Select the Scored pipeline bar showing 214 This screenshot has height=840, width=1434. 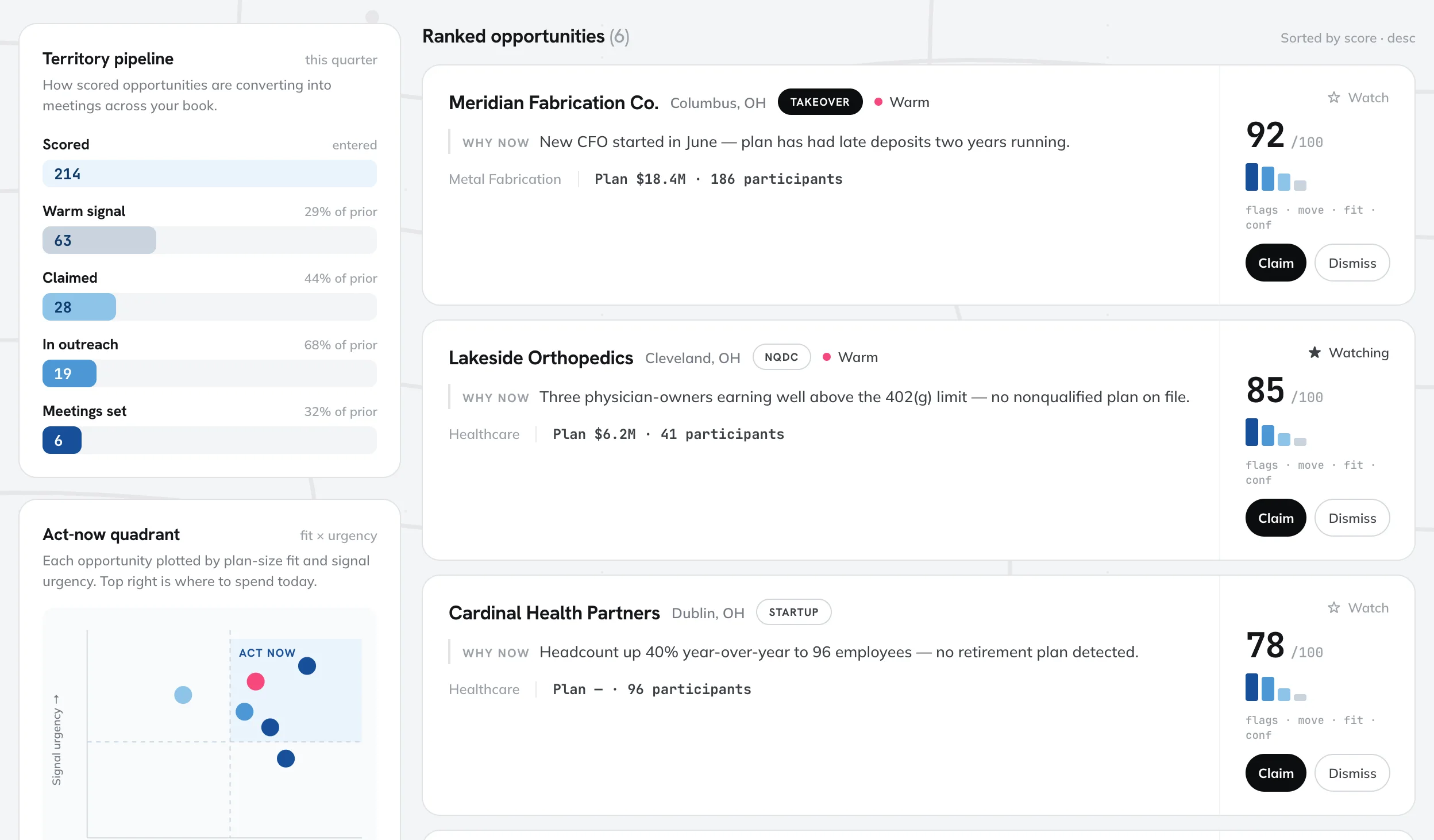pyautogui.click(x=210, y=174)
